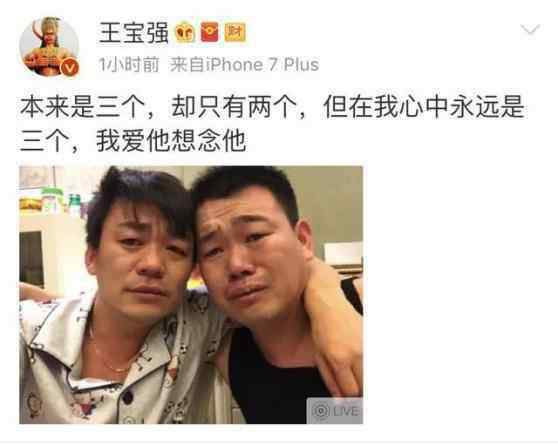Click the "1小时前" timestamp

coord(129,65)
